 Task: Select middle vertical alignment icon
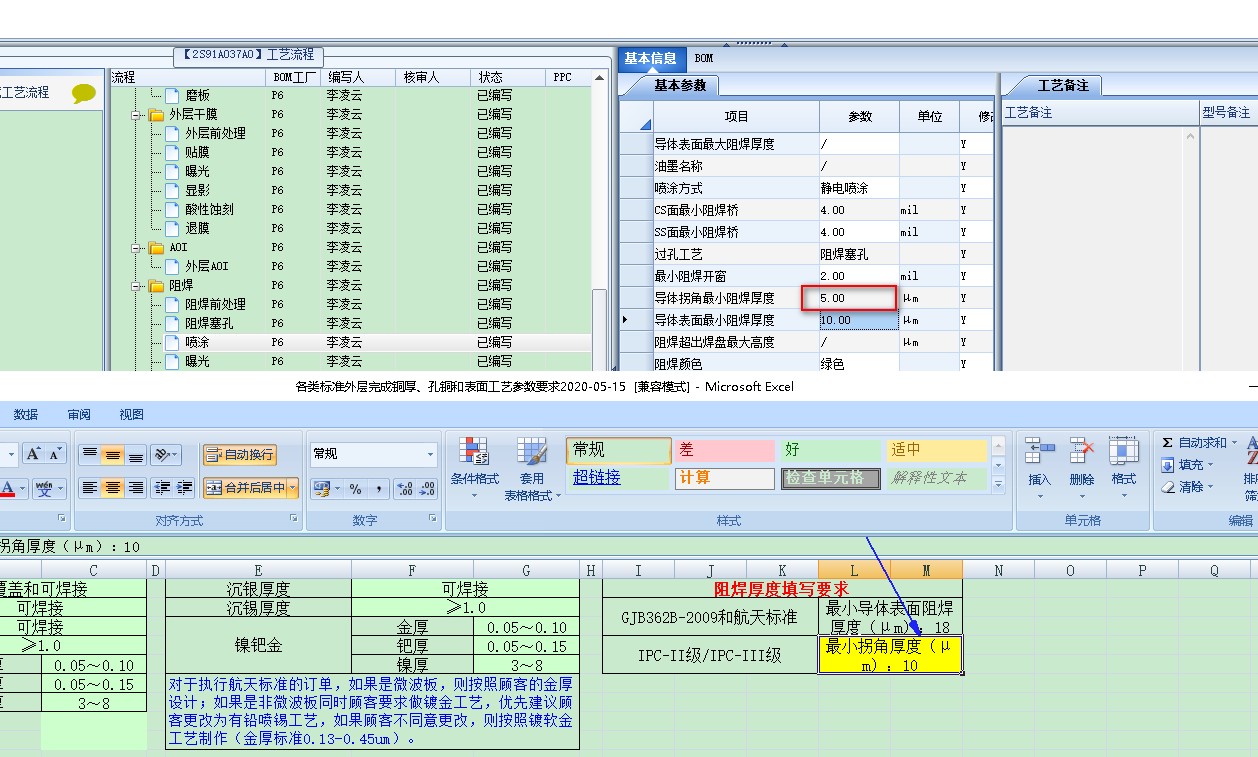click(113, 455)
